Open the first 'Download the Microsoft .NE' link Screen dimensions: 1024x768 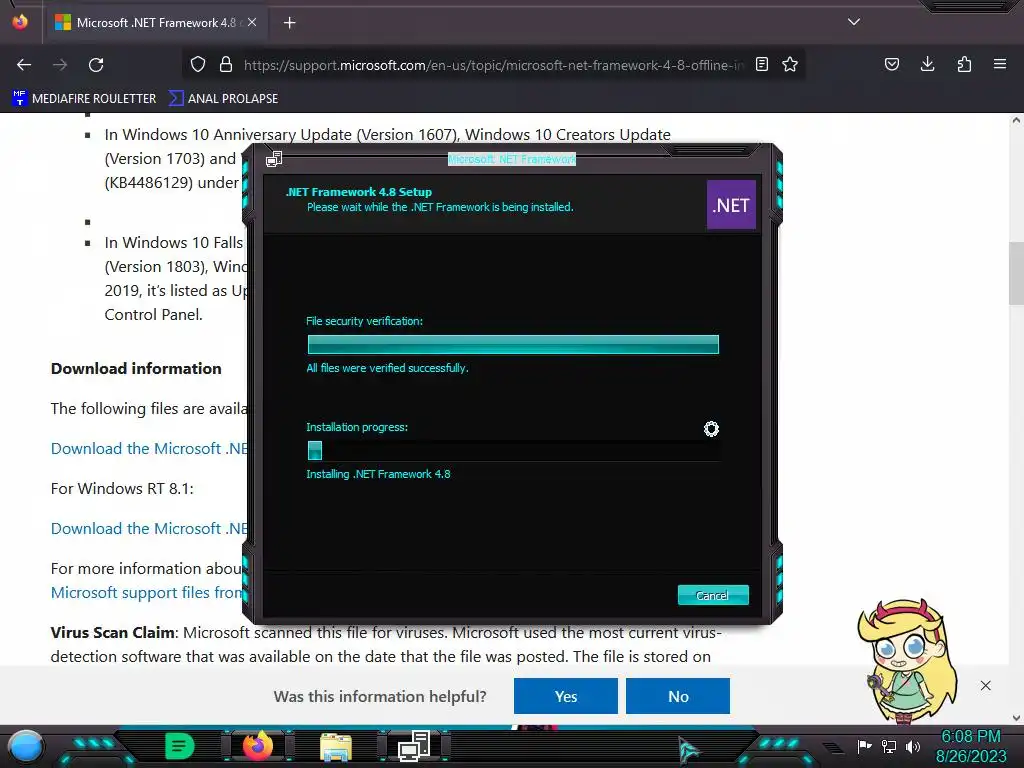click(x=150, y=449)
